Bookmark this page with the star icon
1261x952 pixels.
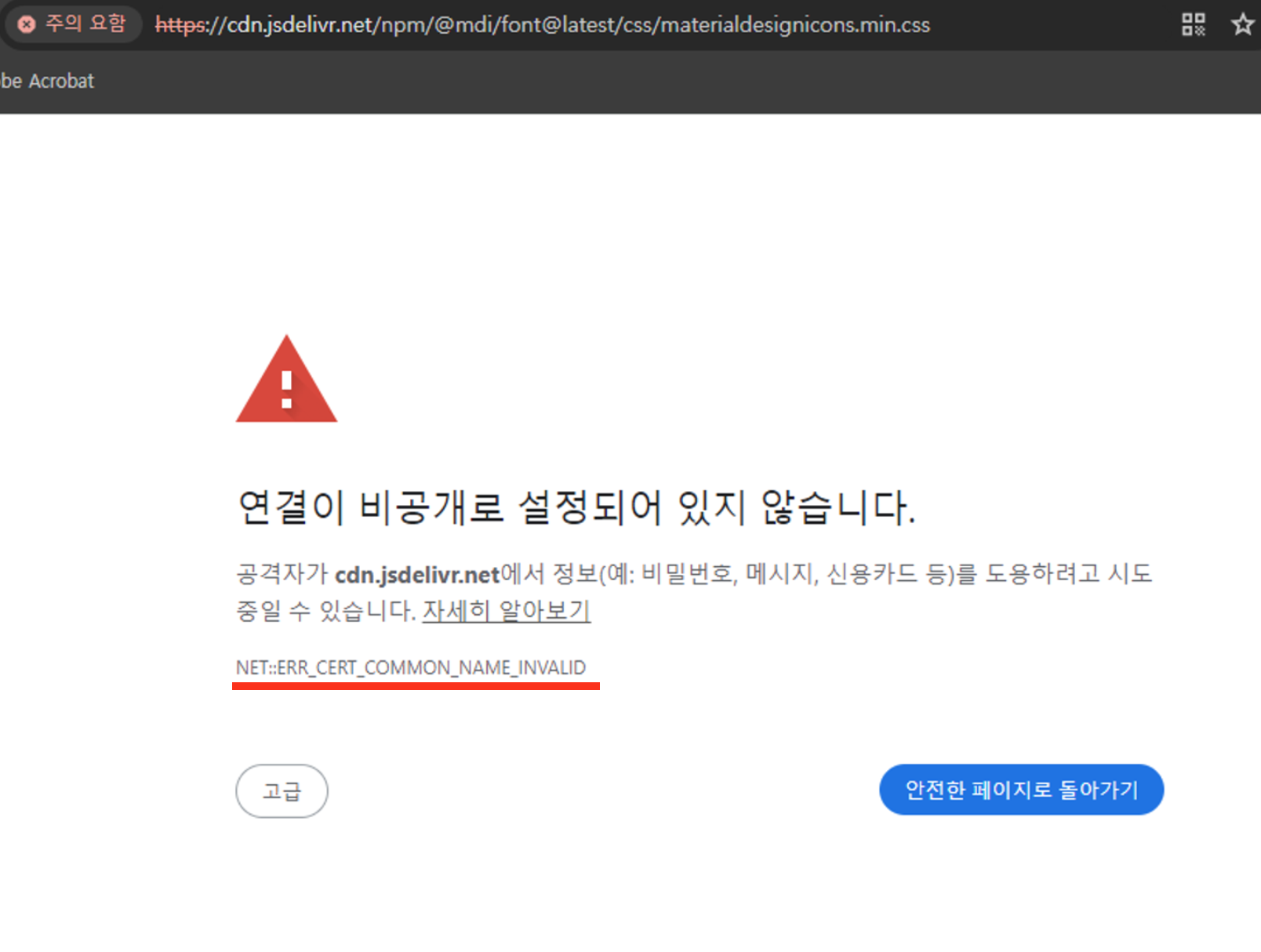point(1243,24)
